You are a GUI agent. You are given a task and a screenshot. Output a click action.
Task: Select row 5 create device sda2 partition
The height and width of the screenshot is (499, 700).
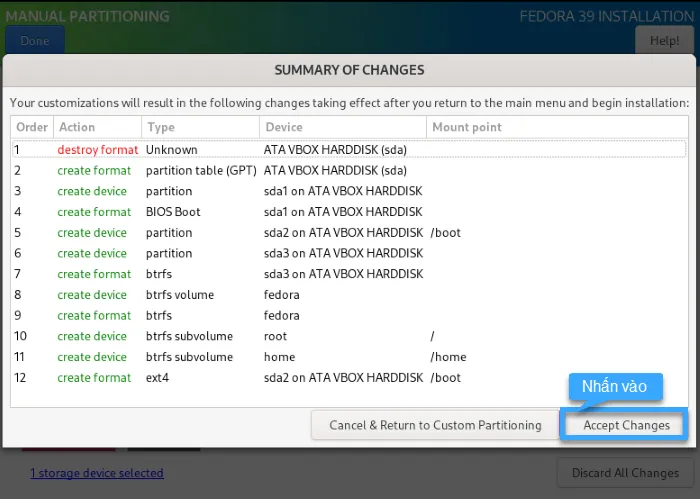pyautogui.click(x=349, y=233)
